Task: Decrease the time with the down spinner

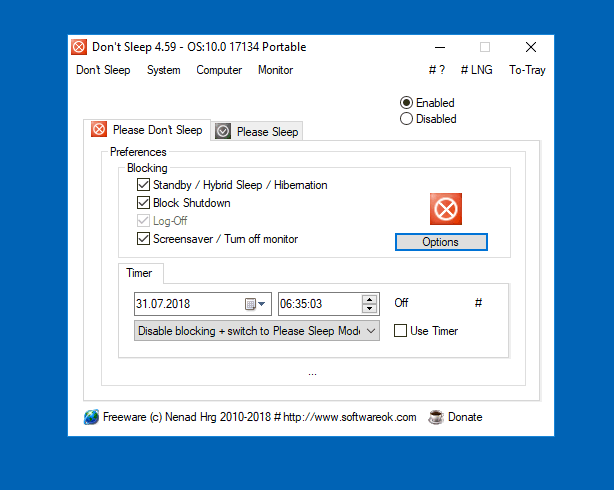Action: point(369,308)
